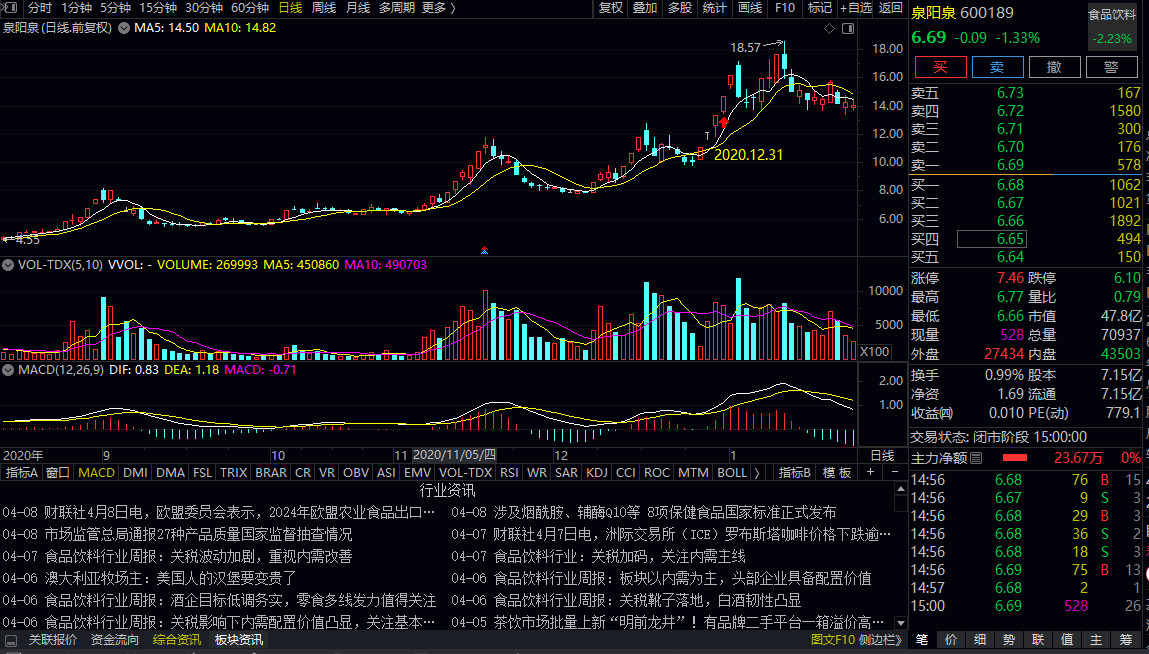This screenshot has height=654, width=1149.
Task: Open F10 company info
Action: point(785,8)
